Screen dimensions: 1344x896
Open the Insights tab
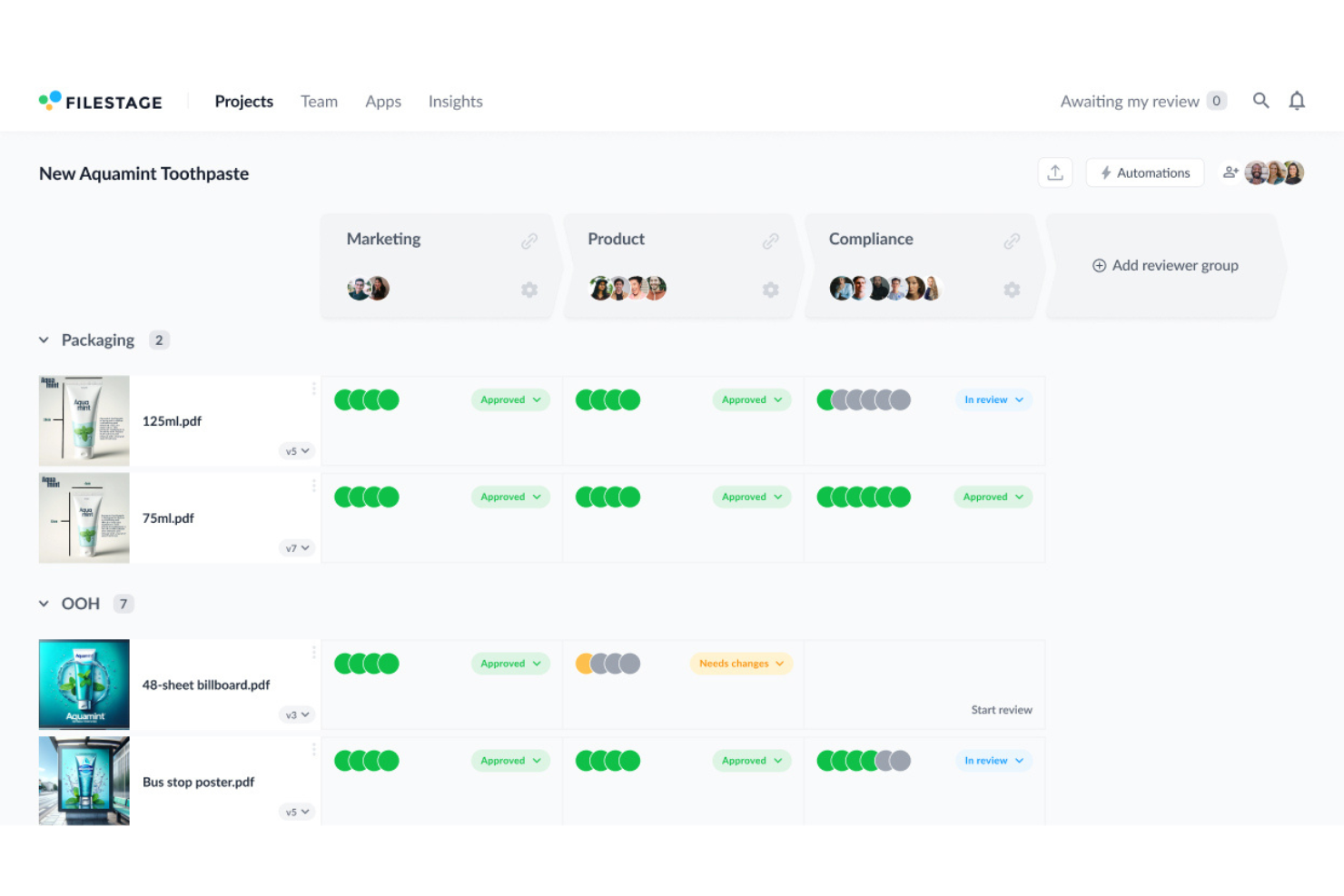point(456,102)
